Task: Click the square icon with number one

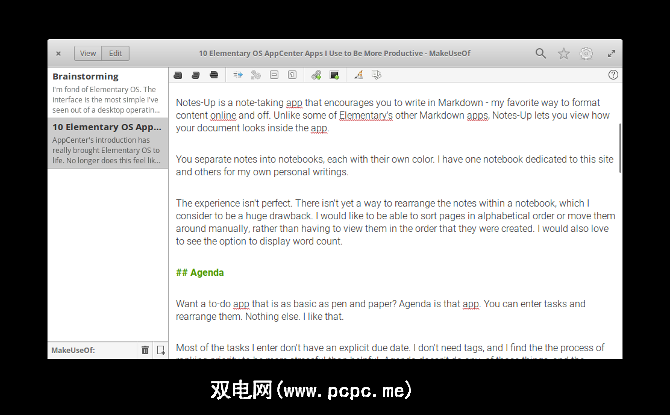Action: [x=292, y=75]
